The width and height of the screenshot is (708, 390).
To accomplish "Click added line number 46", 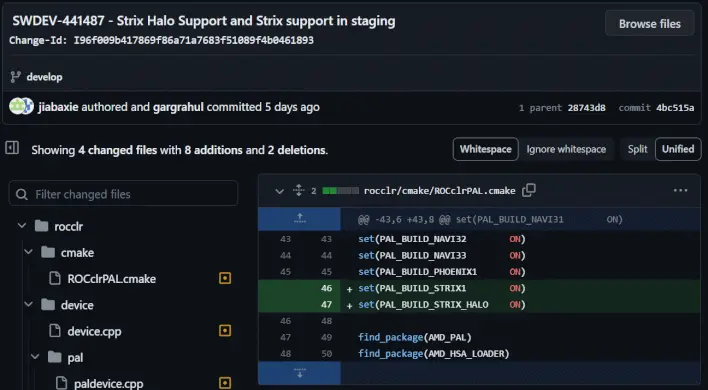I will (326, 288).
